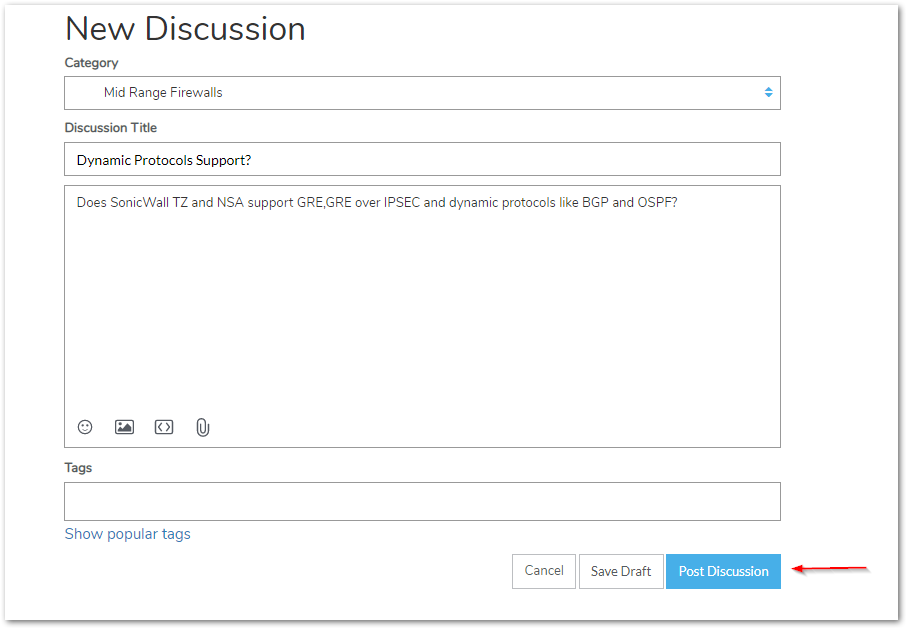Viewport: 907px width, 629px height.
Task: Click the Post Discussion button
Action: [x=724, y=571]
